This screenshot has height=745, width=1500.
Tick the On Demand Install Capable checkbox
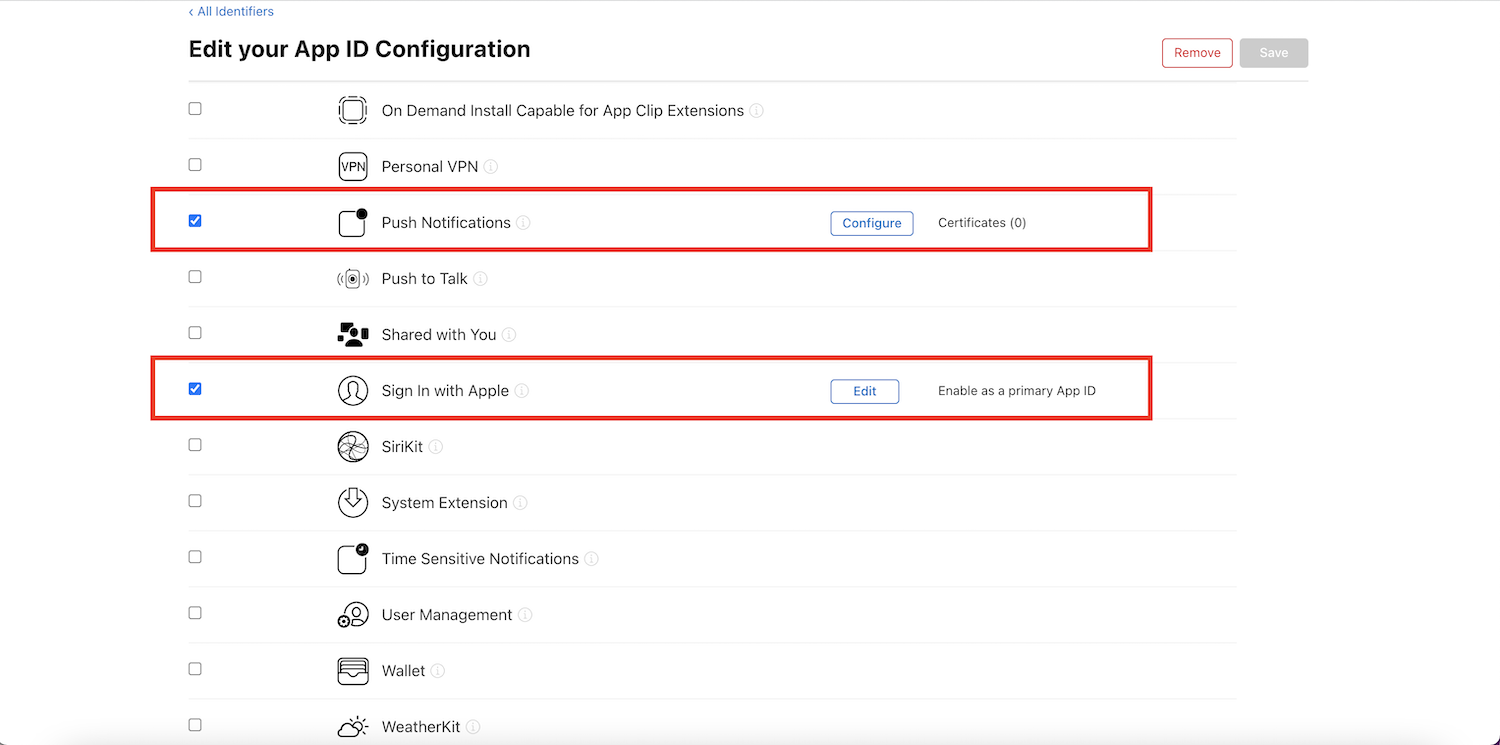195,109
